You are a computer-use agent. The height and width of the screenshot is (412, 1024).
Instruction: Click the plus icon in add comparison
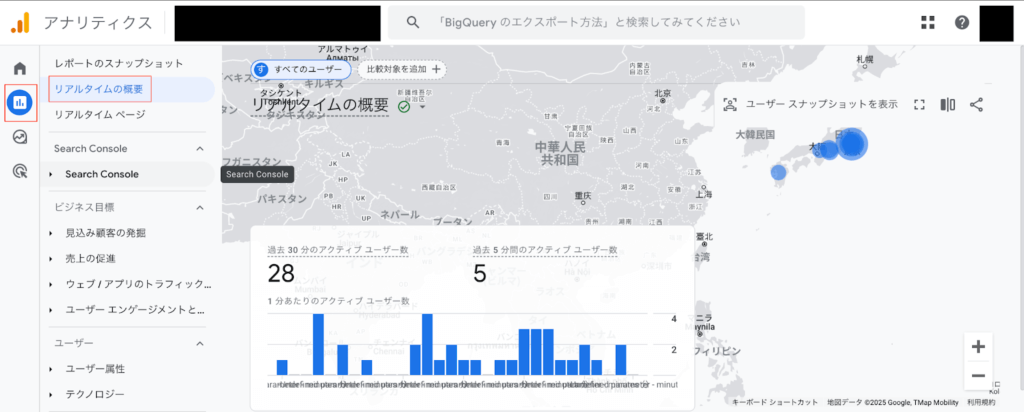pos(436,69)
